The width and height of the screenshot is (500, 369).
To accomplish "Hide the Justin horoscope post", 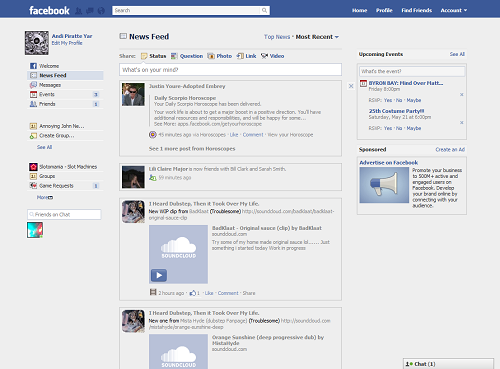I will point(351,86).
